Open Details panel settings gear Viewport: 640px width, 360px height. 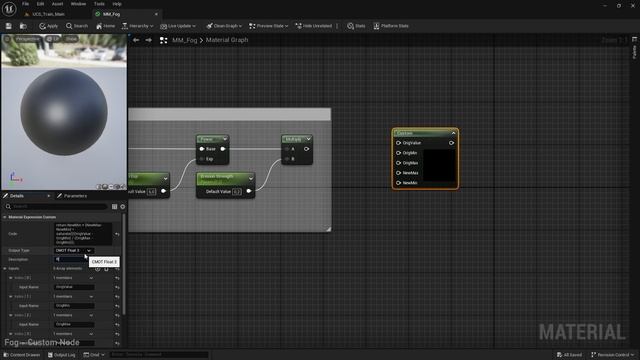(122, 207)
